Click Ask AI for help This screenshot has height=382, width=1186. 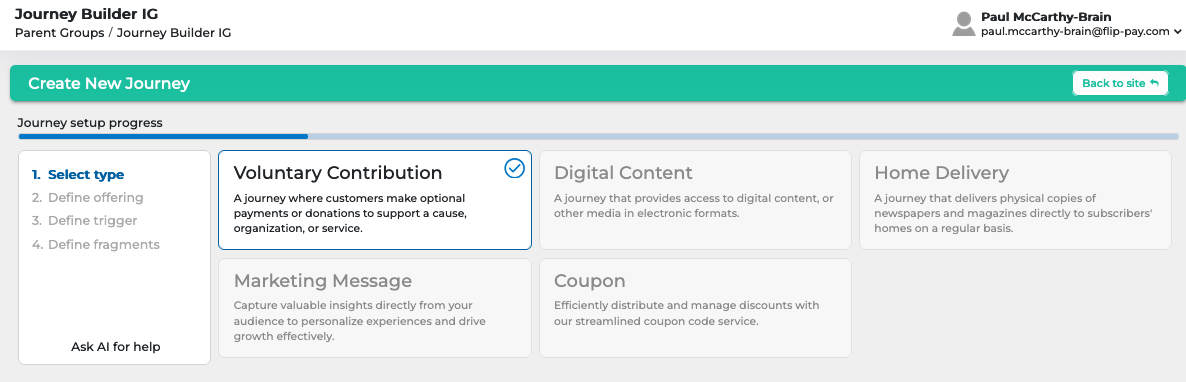(x=116, y=346)
